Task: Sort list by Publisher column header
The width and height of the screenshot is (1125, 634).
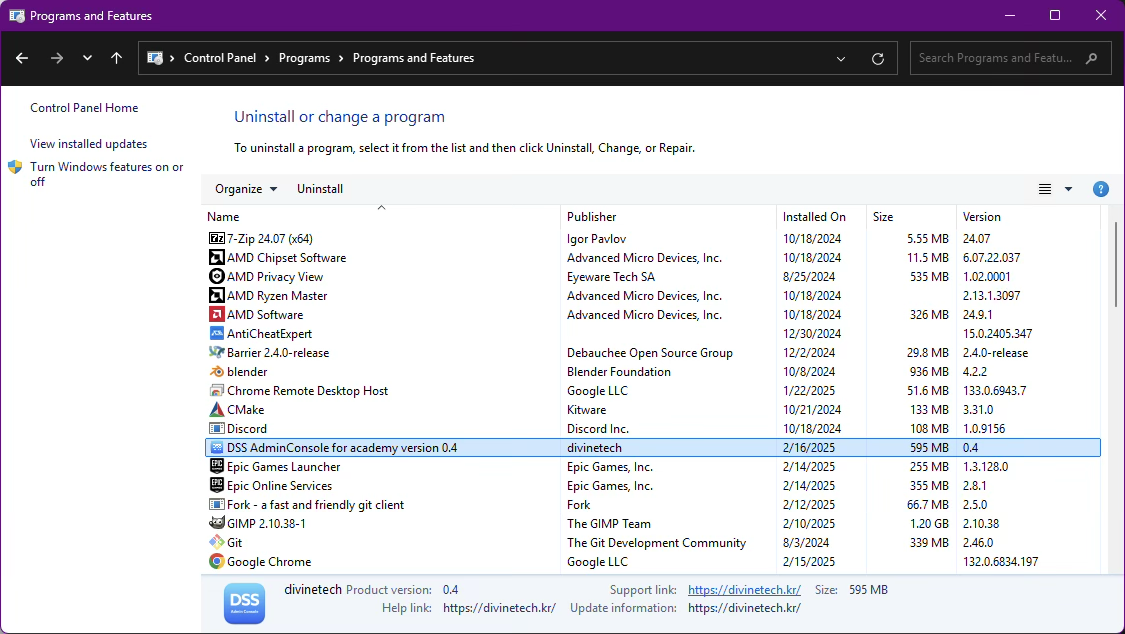Action: click(592, 217)
